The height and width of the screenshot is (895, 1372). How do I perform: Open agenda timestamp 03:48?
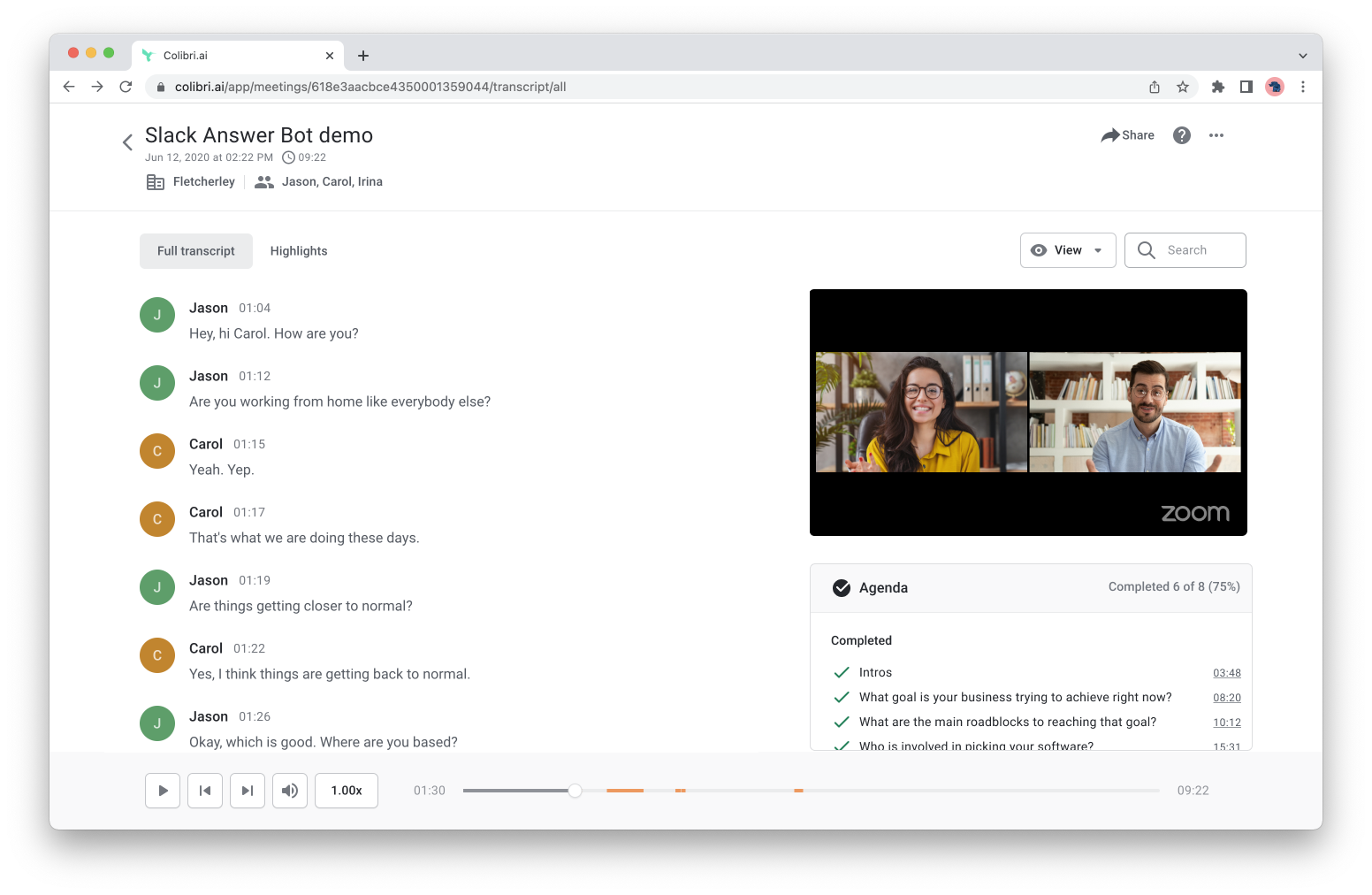[x=1227, y=673]
